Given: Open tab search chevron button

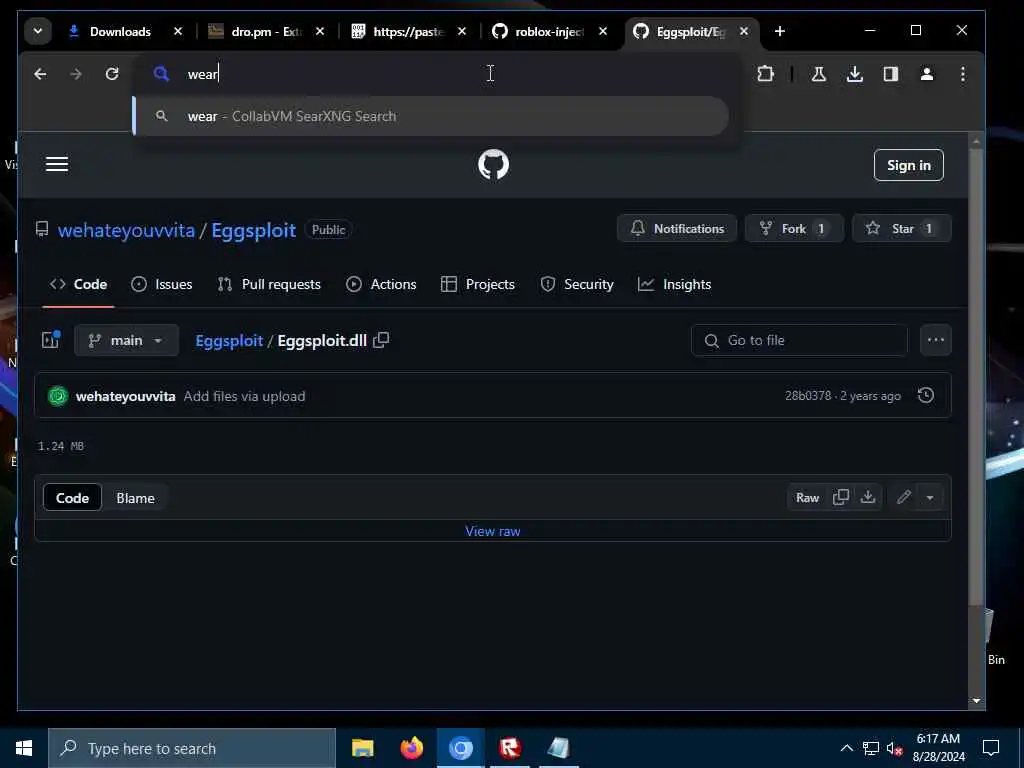Looking at the screenshot, I should pyautogui.click(x=38, y=31).
